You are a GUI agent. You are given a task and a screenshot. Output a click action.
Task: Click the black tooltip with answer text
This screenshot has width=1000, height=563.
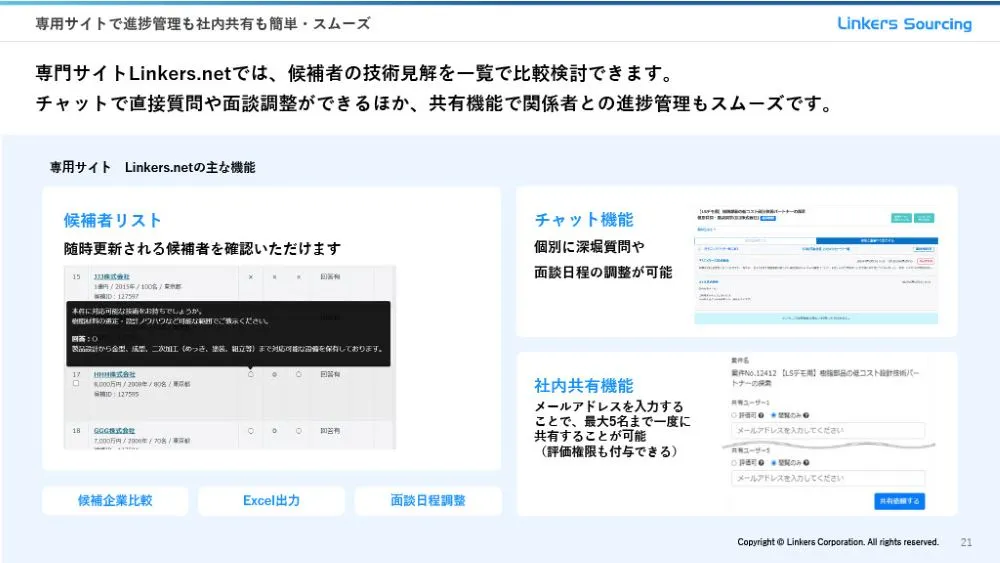(x=228, y=333)
